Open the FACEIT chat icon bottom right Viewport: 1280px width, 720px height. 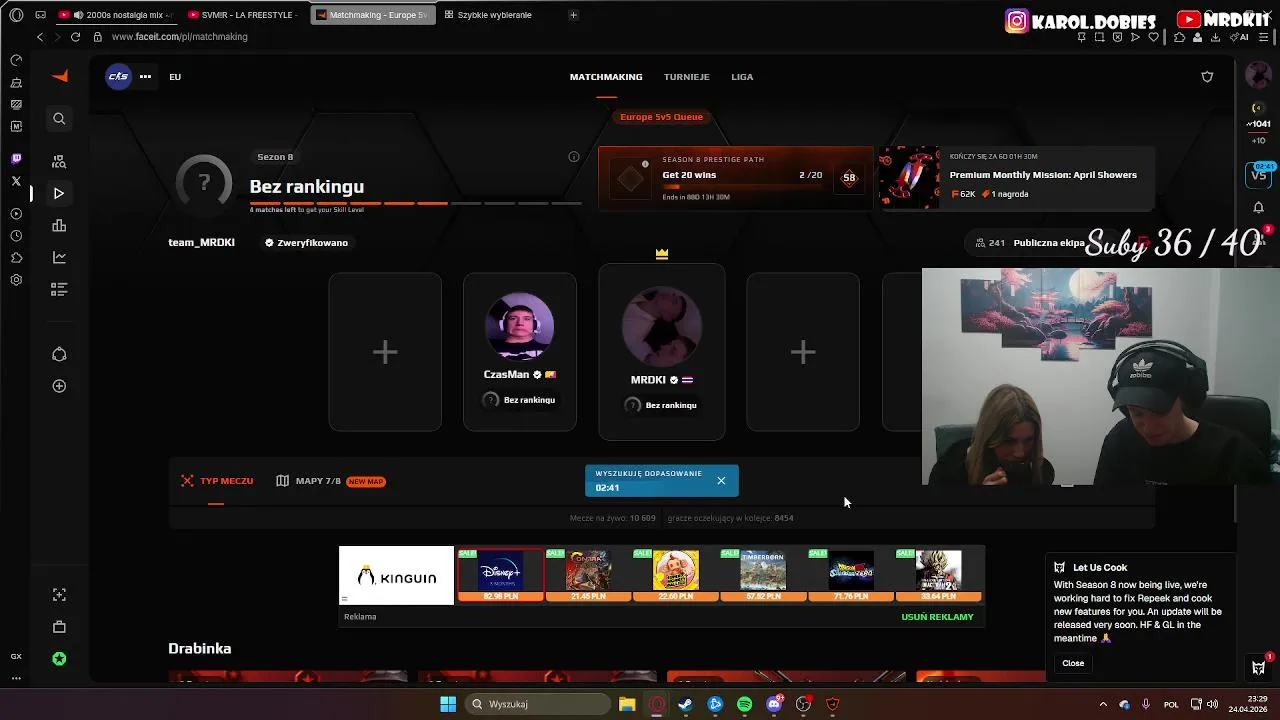pyautogui.click(x=1259, y=667)
